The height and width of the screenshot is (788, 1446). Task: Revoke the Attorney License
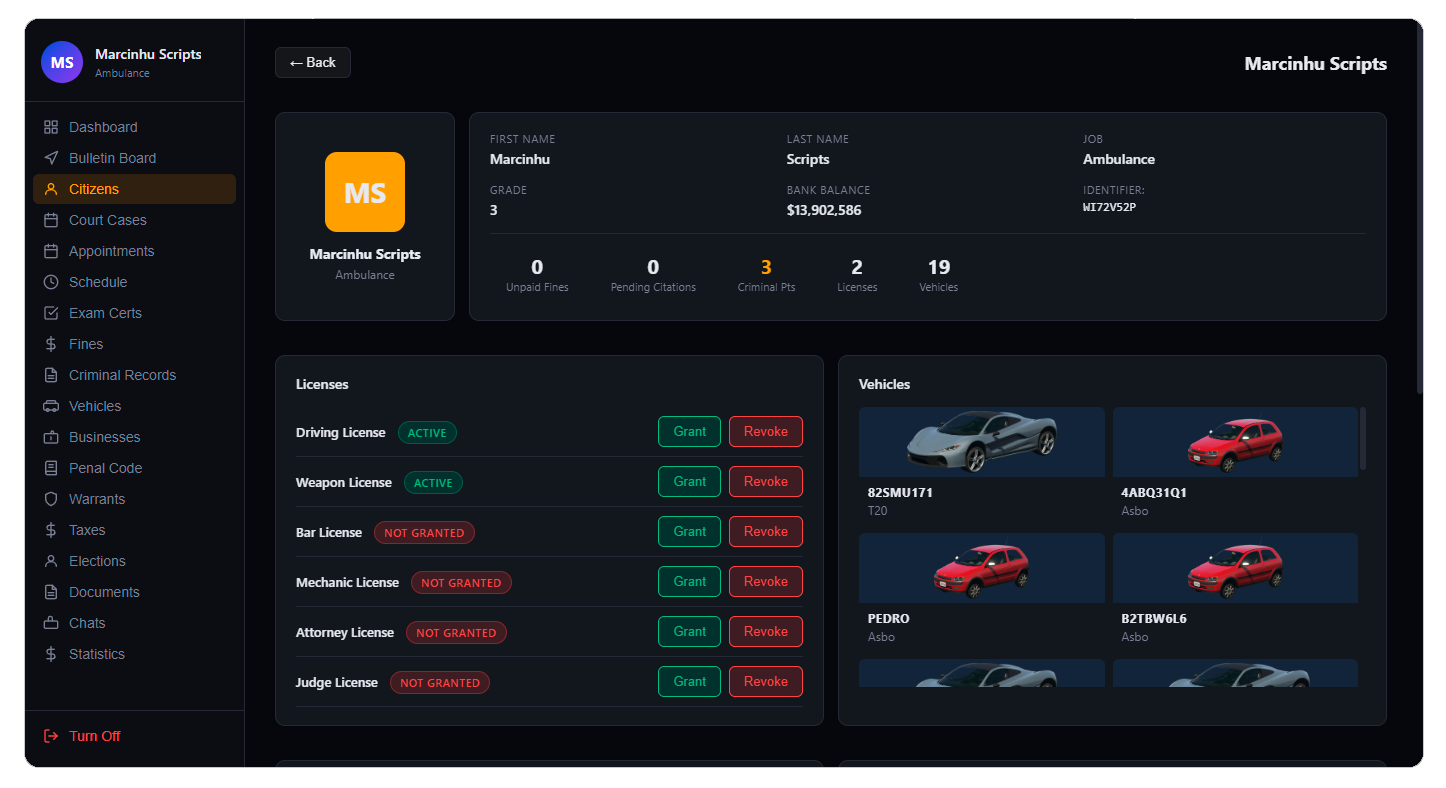pyautogui.click(x=766, y=632)
